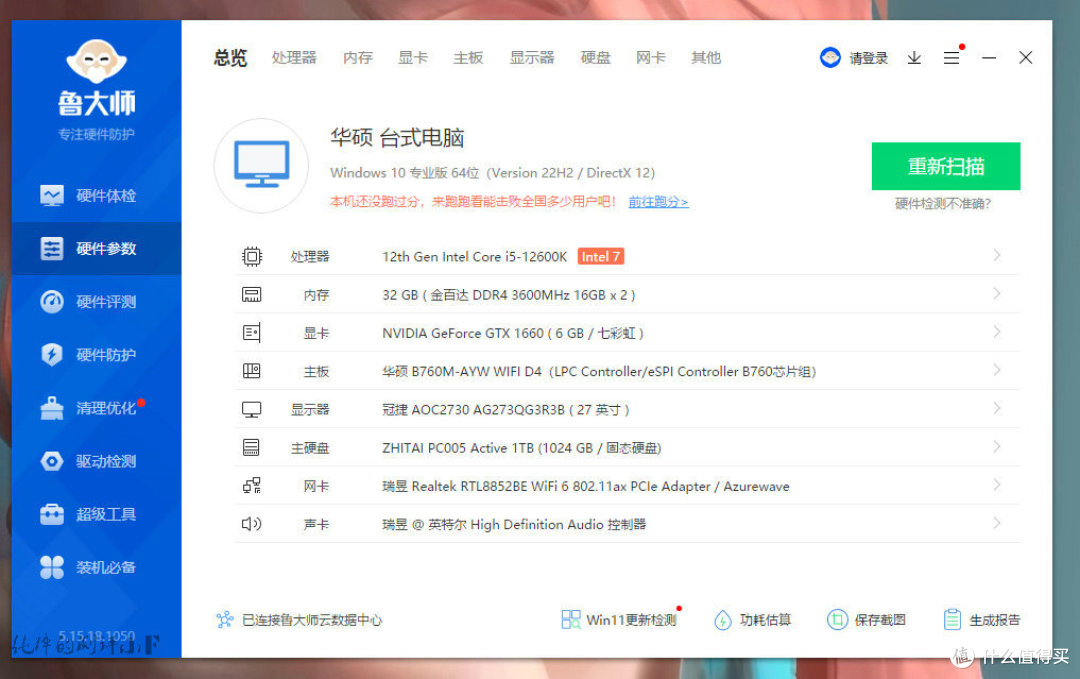Click the 生成报告 label

pyautogui.click(x=995, y=620)
